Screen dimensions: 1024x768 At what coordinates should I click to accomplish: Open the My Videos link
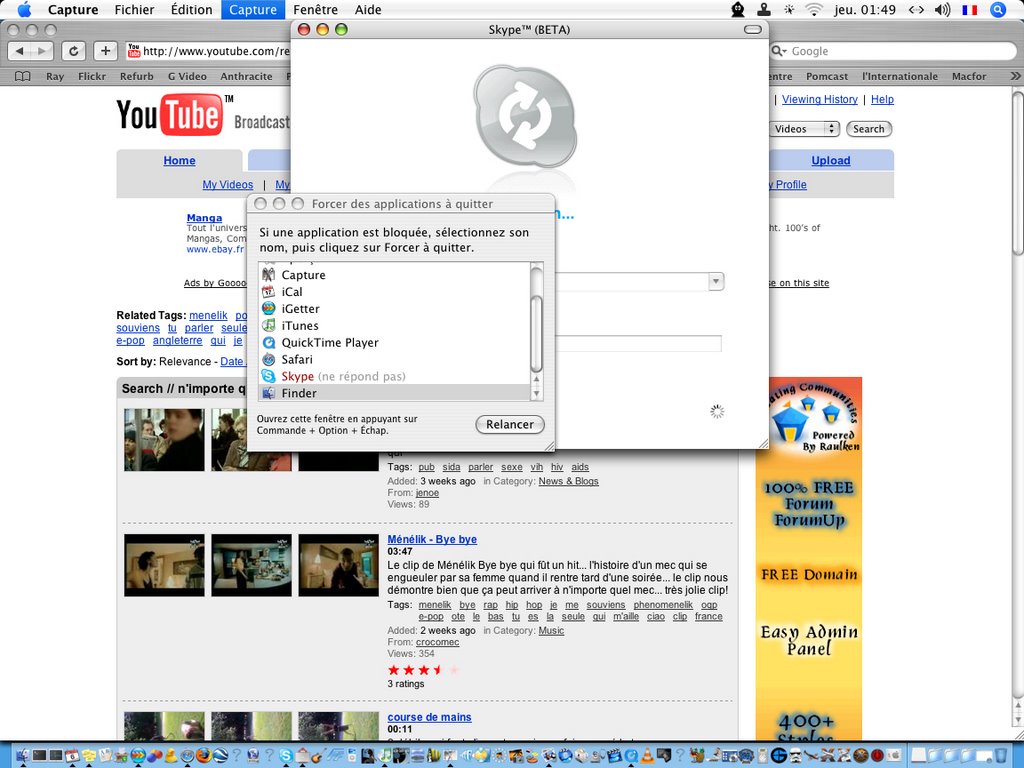pyautogui.click(x=228, y=185)
